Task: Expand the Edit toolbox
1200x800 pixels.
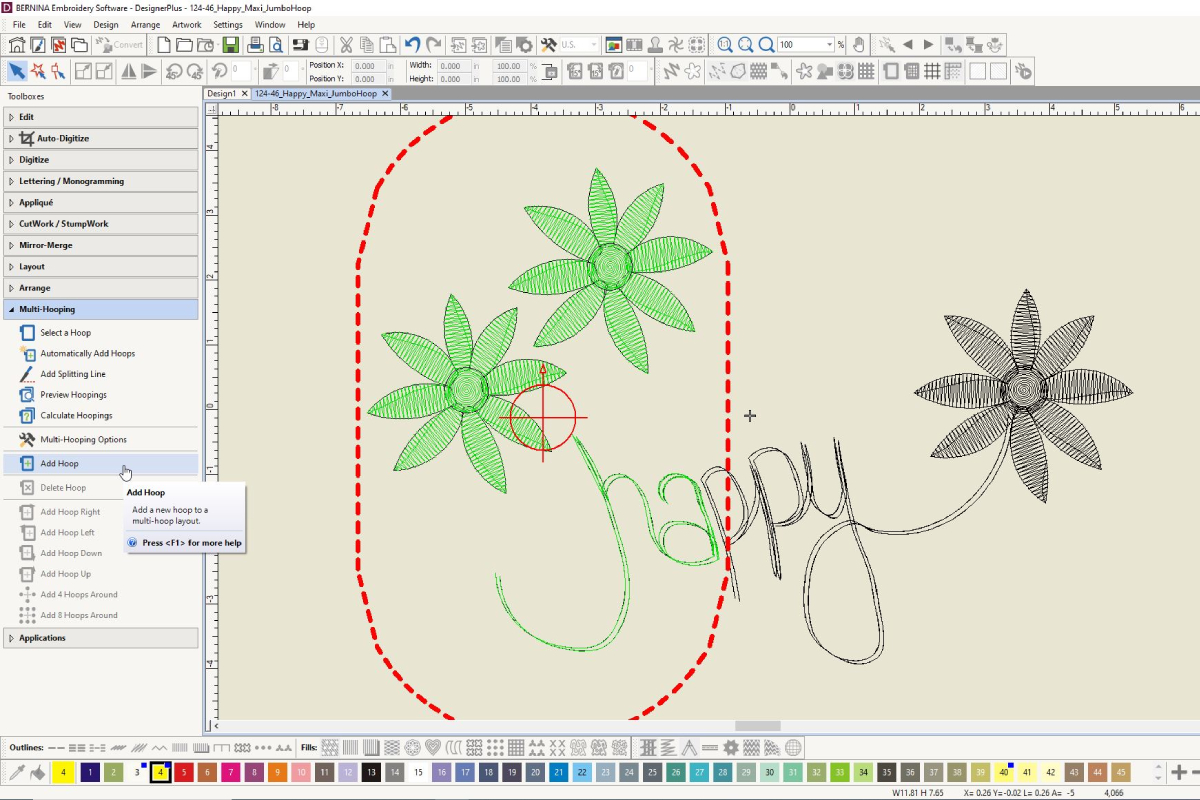Action: 25,116
